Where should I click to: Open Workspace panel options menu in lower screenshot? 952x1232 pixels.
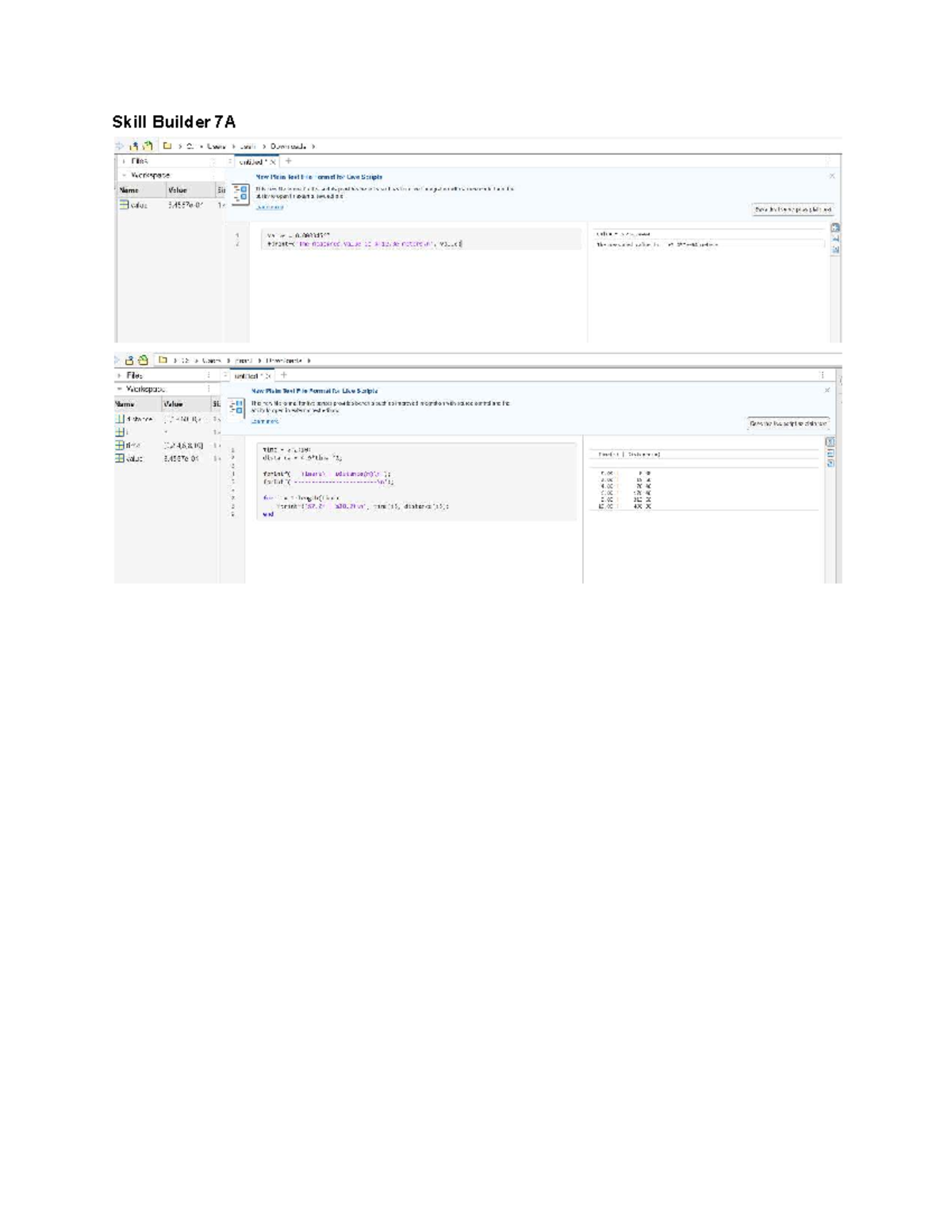[209, 390]
